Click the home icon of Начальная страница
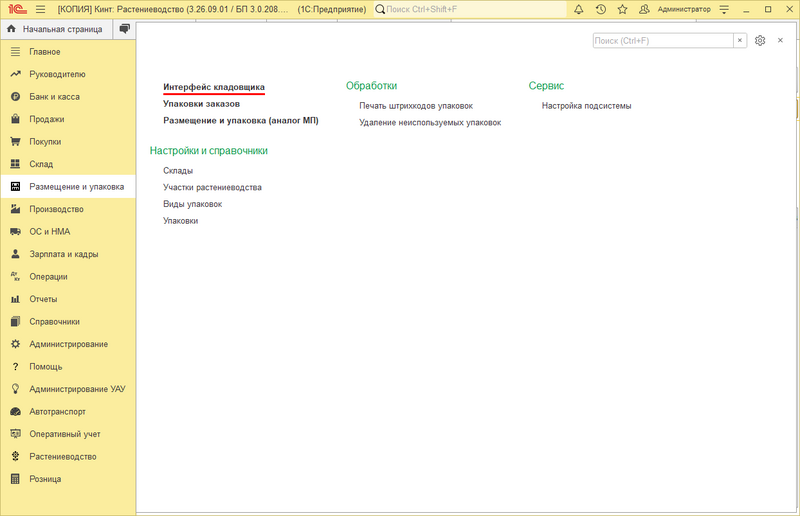Viewport: 800px width, 516px height. [11, 29]
